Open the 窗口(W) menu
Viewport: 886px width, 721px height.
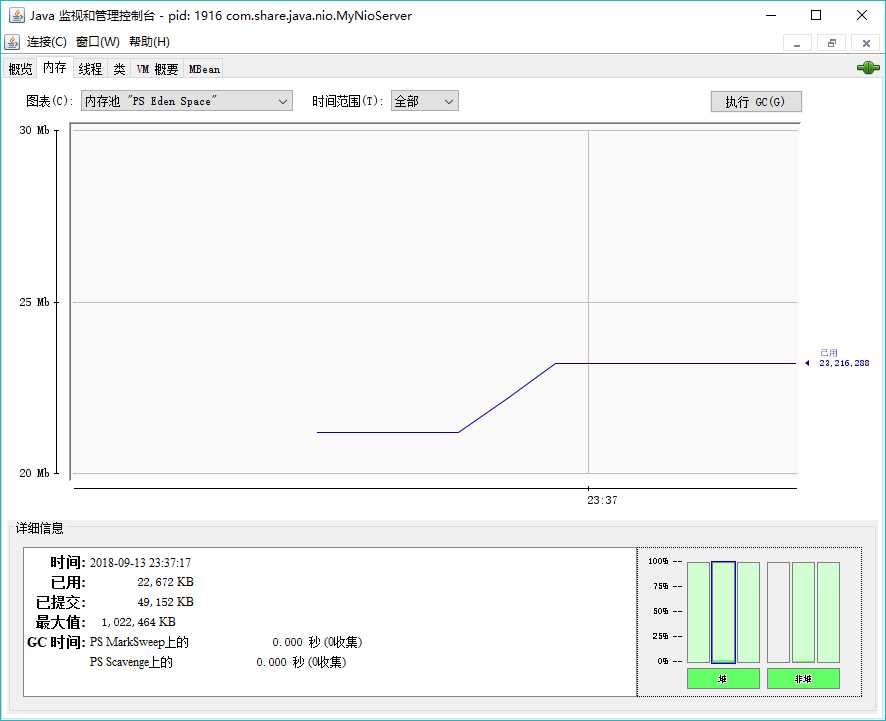(98, 42)
